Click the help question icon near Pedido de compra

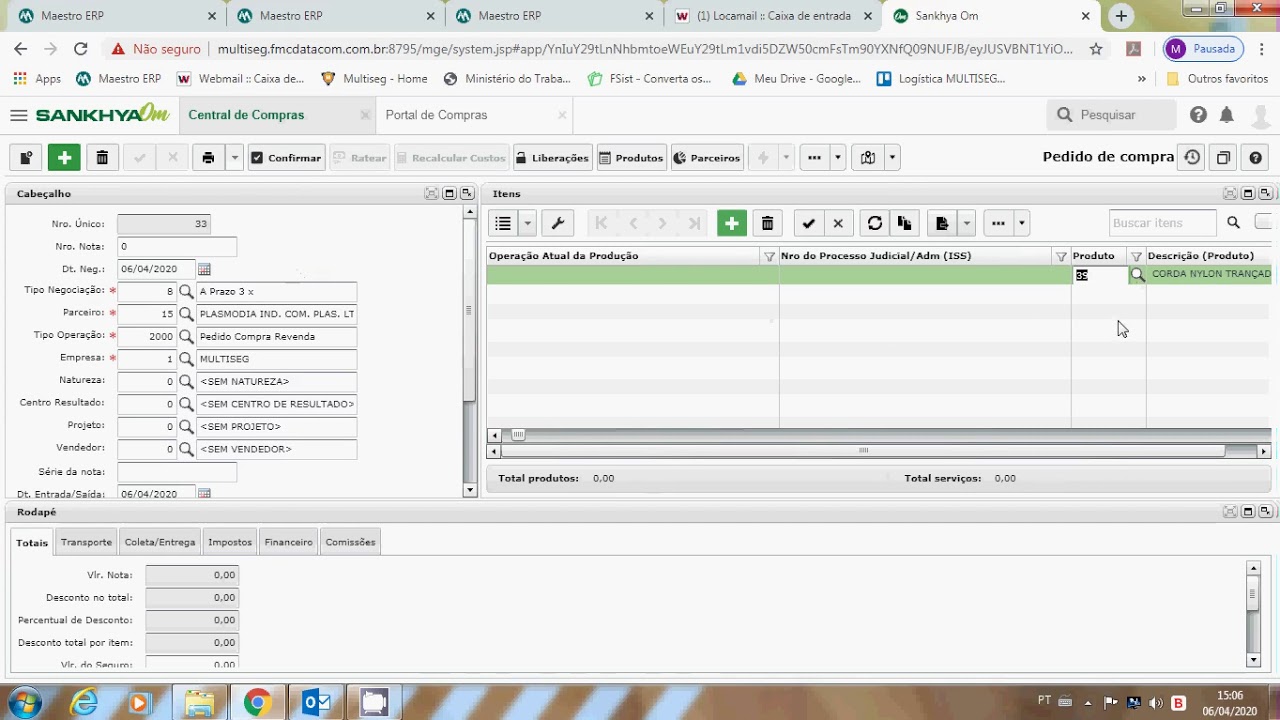pos(1256,157)
